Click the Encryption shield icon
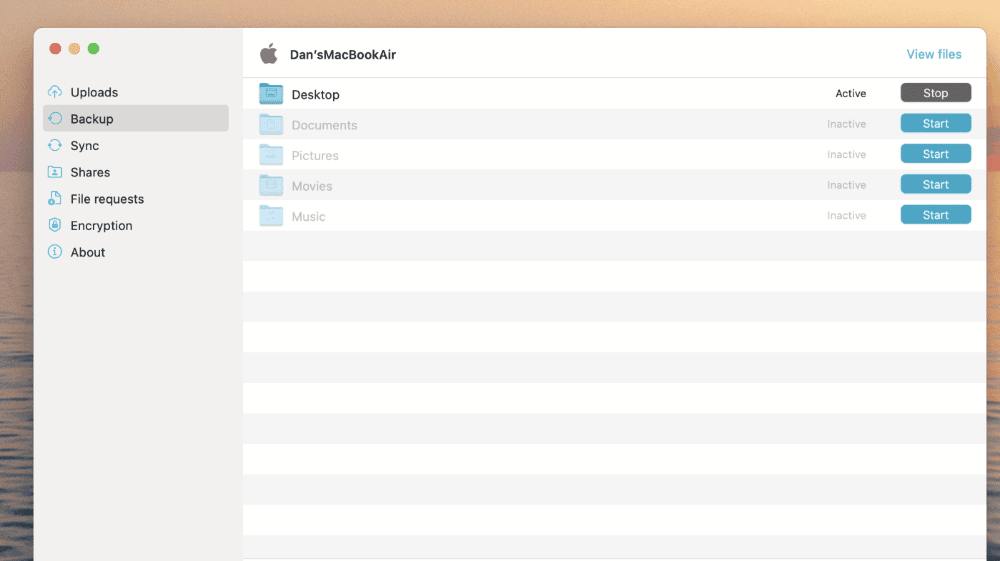1000x561 pixels. tap(55, 226)
